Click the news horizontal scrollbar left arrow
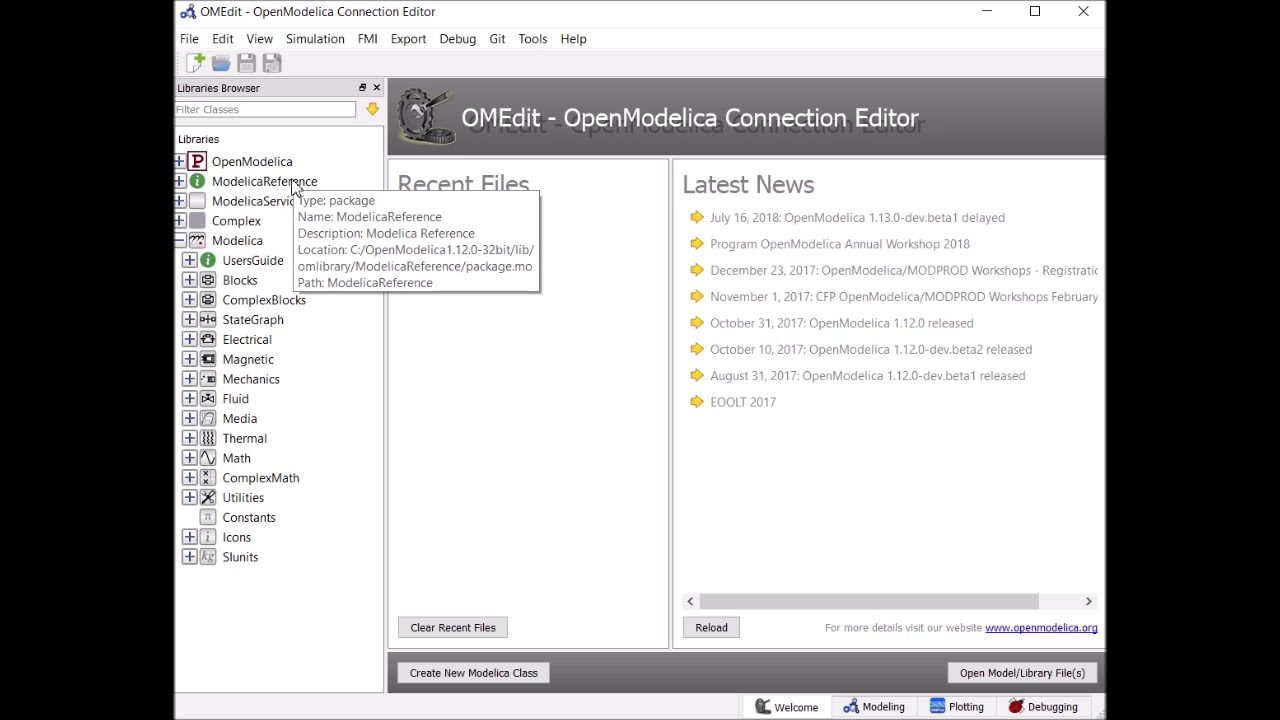The image size is (1280, 720). point(690,601)
